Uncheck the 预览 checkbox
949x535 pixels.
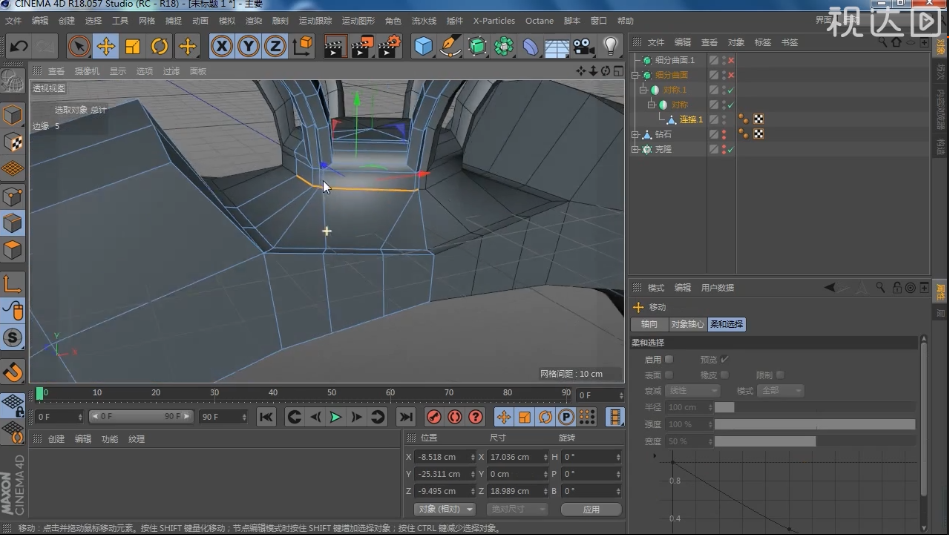[x=724, y=359]
